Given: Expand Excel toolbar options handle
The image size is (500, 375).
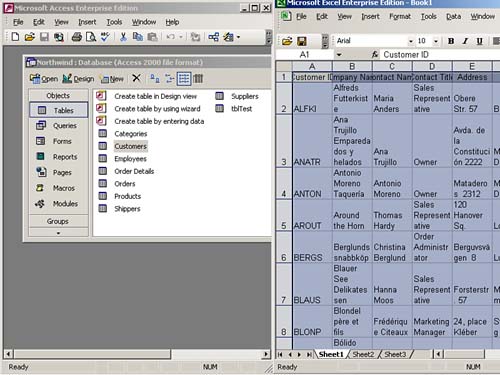Looking at the screenshot, I should 325,41.
